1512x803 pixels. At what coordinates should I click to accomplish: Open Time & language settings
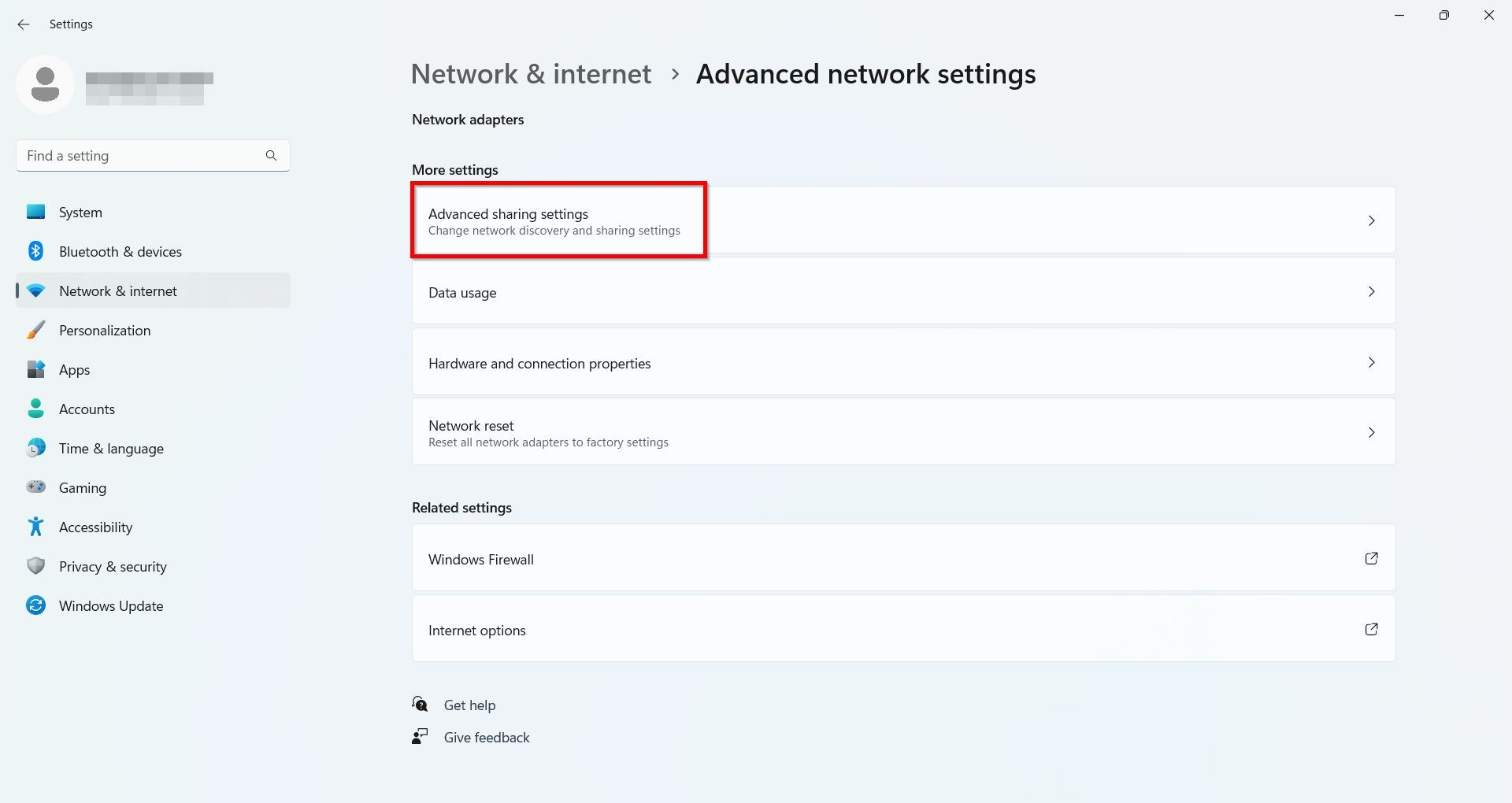tap(111, 449)
